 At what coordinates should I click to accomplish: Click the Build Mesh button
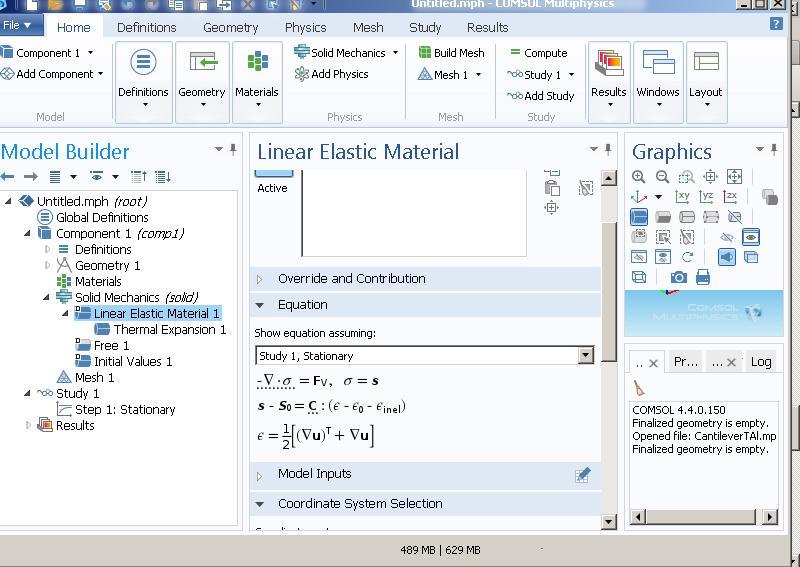[451, 53]
